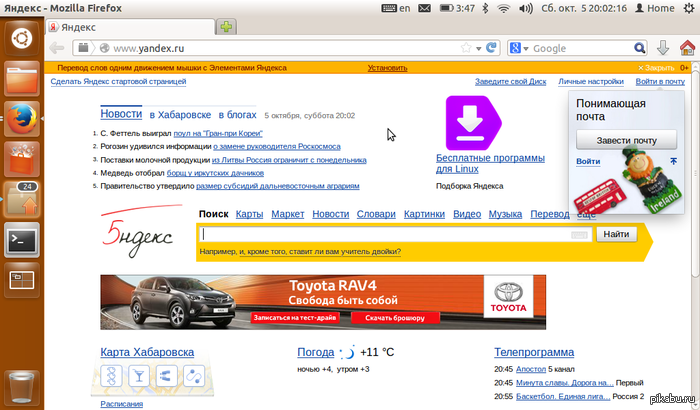700x410 pixels.
Task: Open the search engine selector dropdown
Action: click(x=524, y=48)
